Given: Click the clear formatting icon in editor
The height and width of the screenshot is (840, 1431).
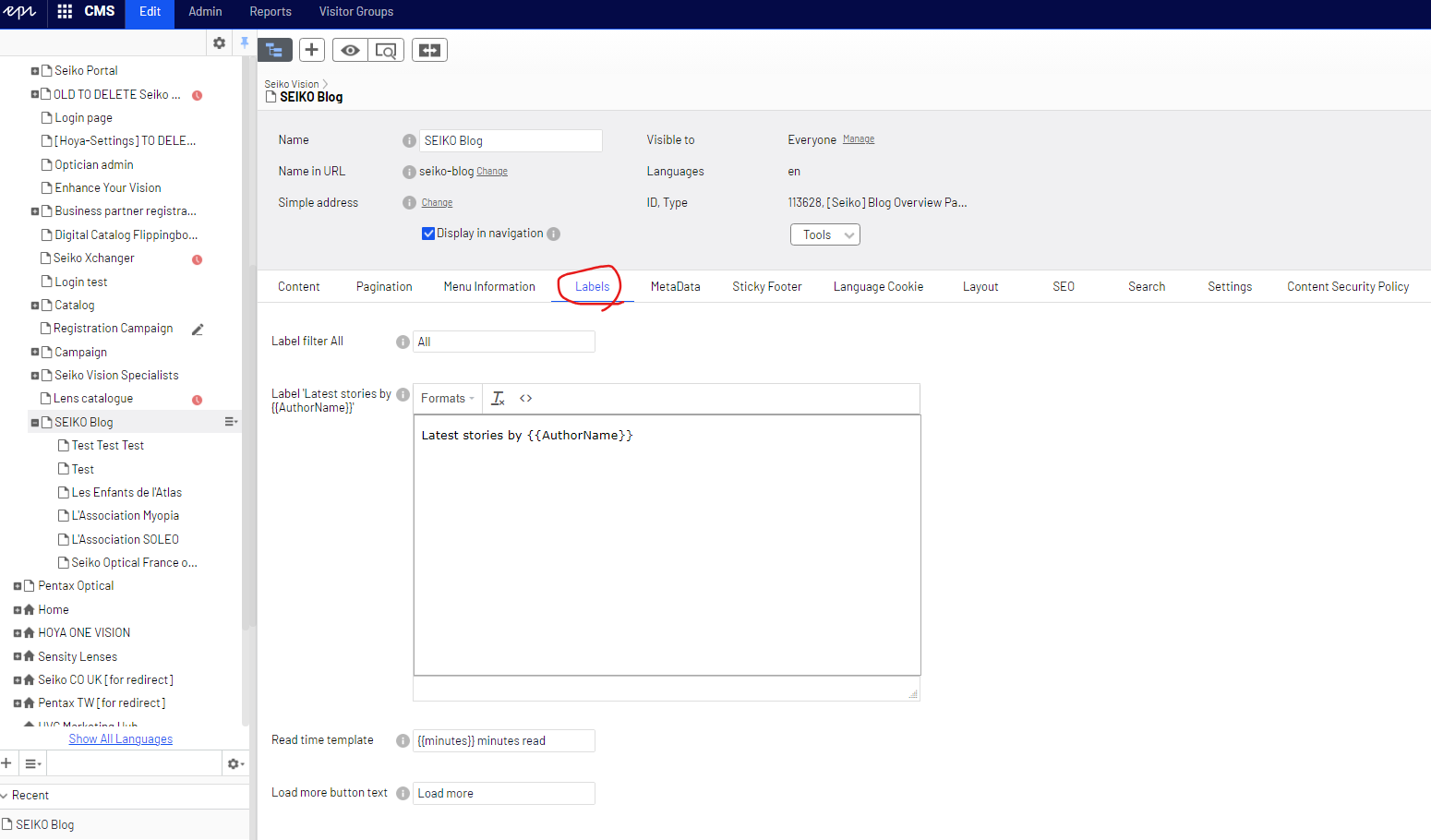Looking at the screenshot, I should (498, 399).
